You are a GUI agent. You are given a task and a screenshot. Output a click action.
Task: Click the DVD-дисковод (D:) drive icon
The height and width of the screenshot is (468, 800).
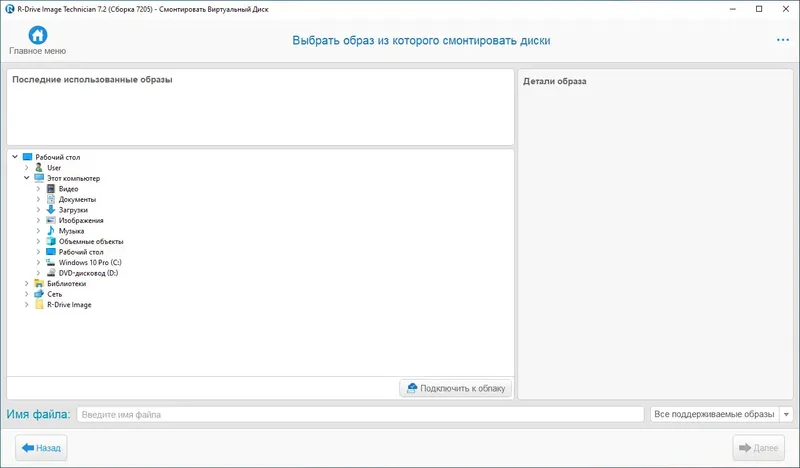point(51,273)
